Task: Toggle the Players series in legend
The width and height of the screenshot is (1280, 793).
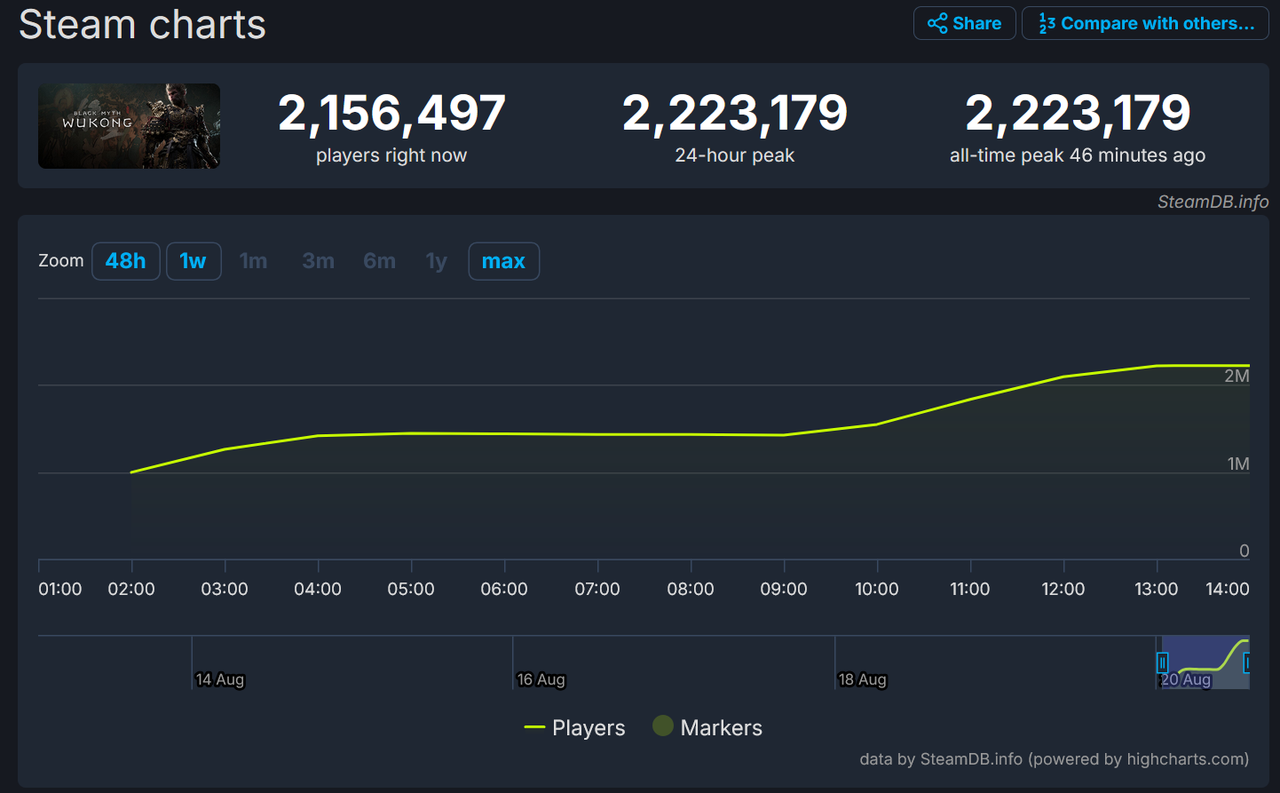Action: pos(575,728)
